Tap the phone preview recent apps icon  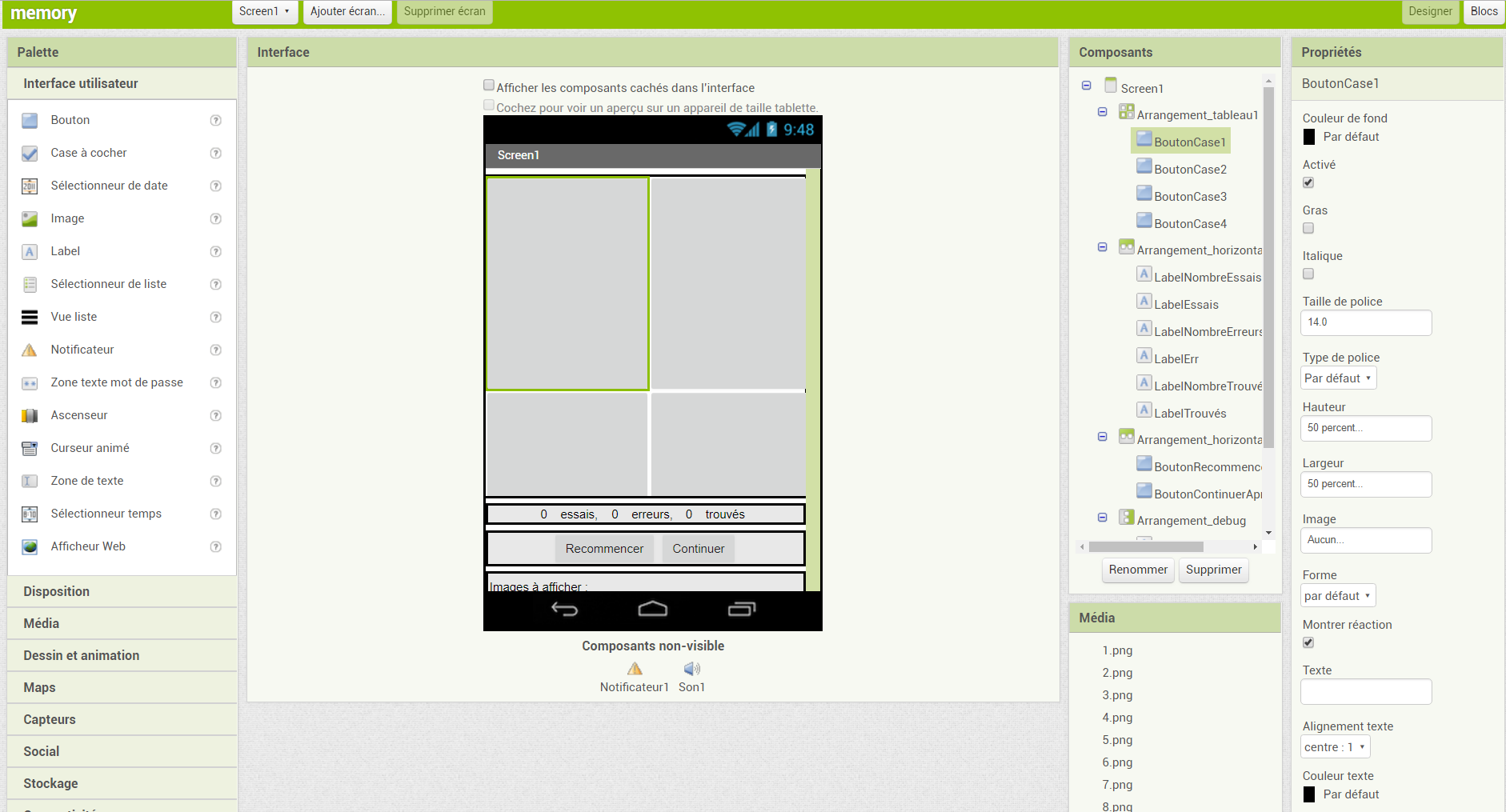(x=742, y=610)
